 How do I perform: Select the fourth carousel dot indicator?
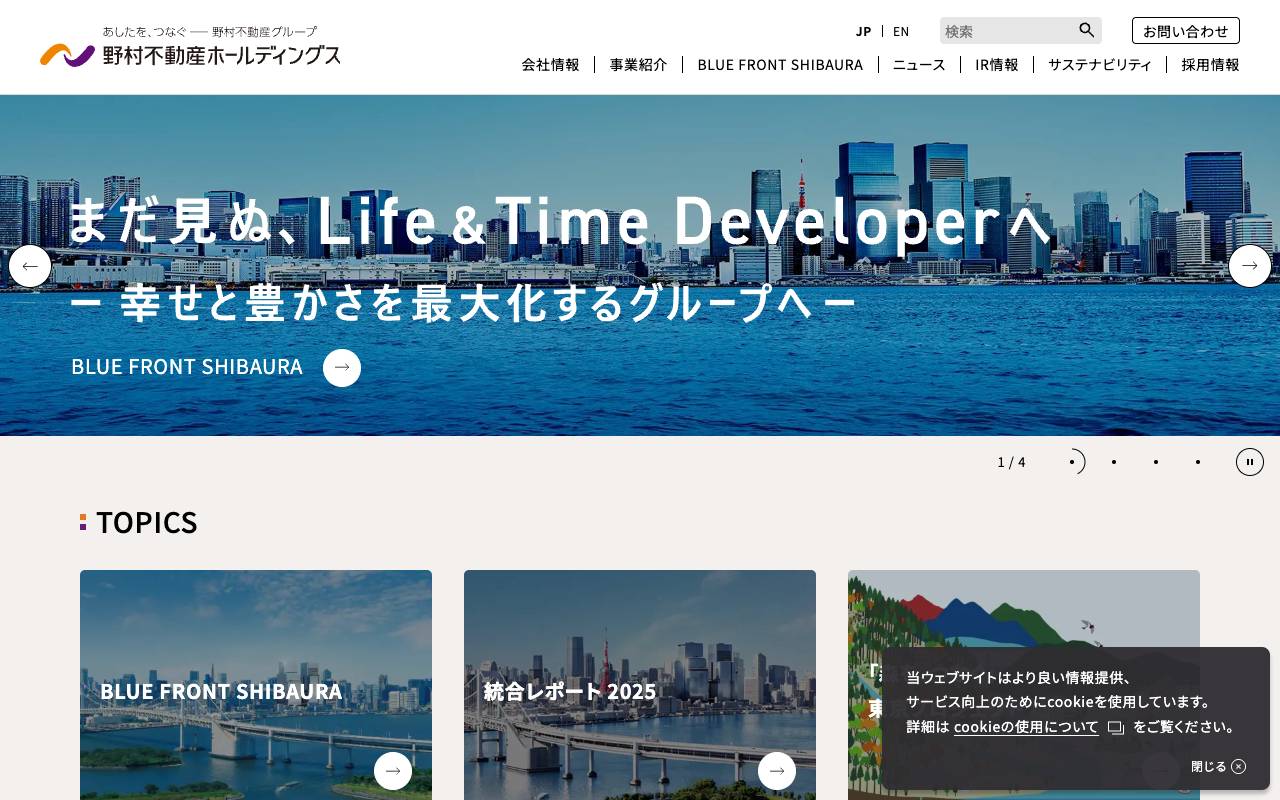click(x=1198, y=462)
